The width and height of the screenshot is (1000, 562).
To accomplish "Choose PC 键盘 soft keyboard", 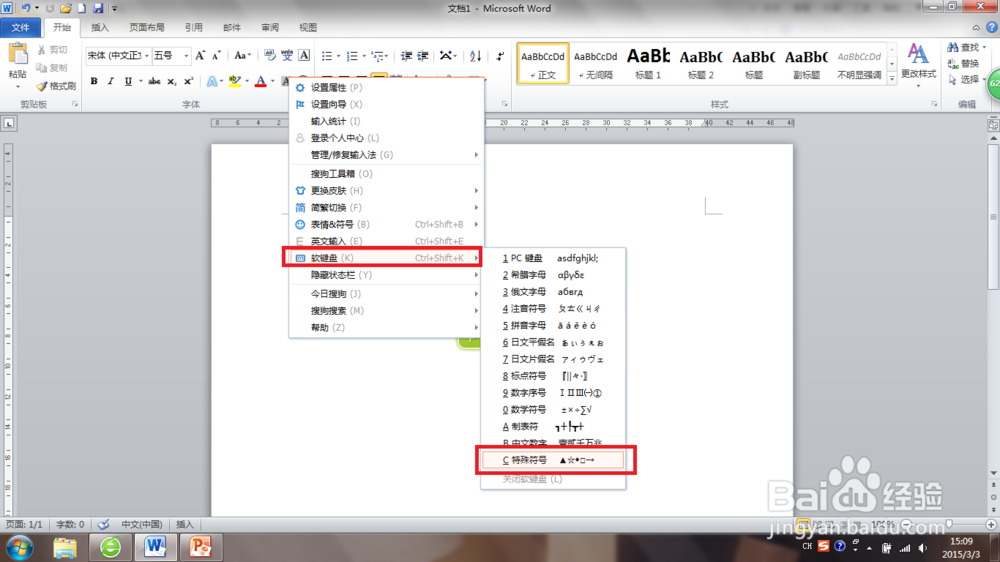I will 553,258.
